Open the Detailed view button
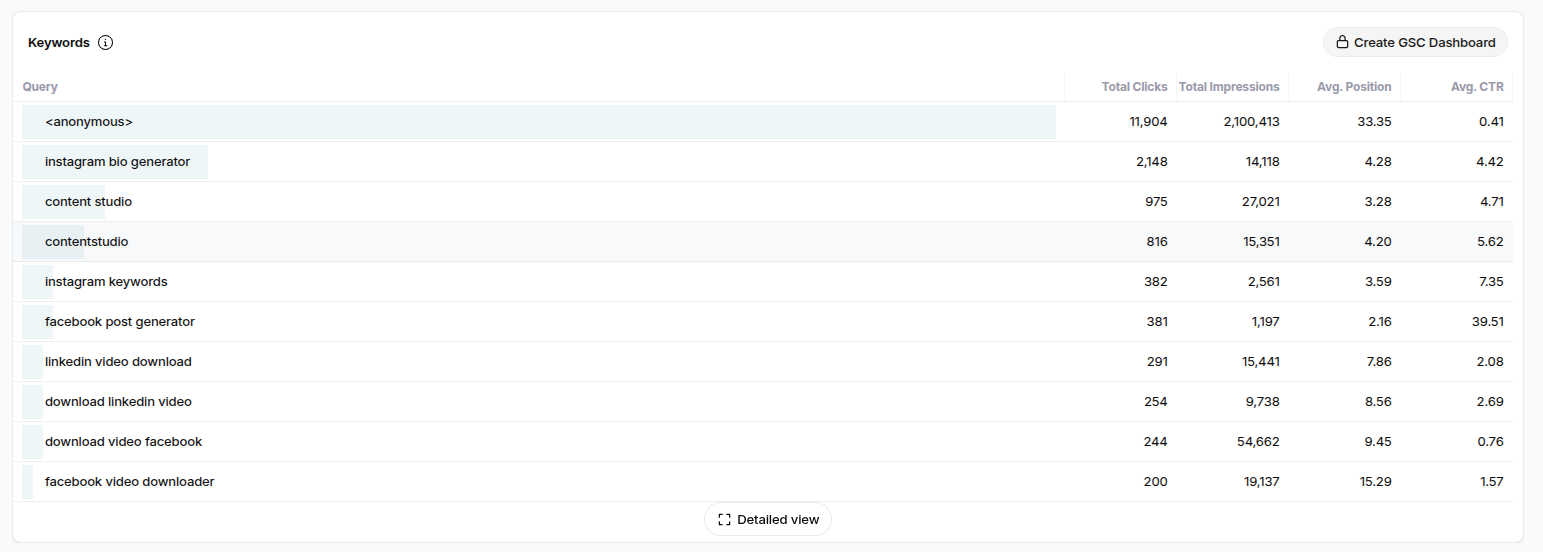This screenshot has width=1543, height=552. (768, 519)
